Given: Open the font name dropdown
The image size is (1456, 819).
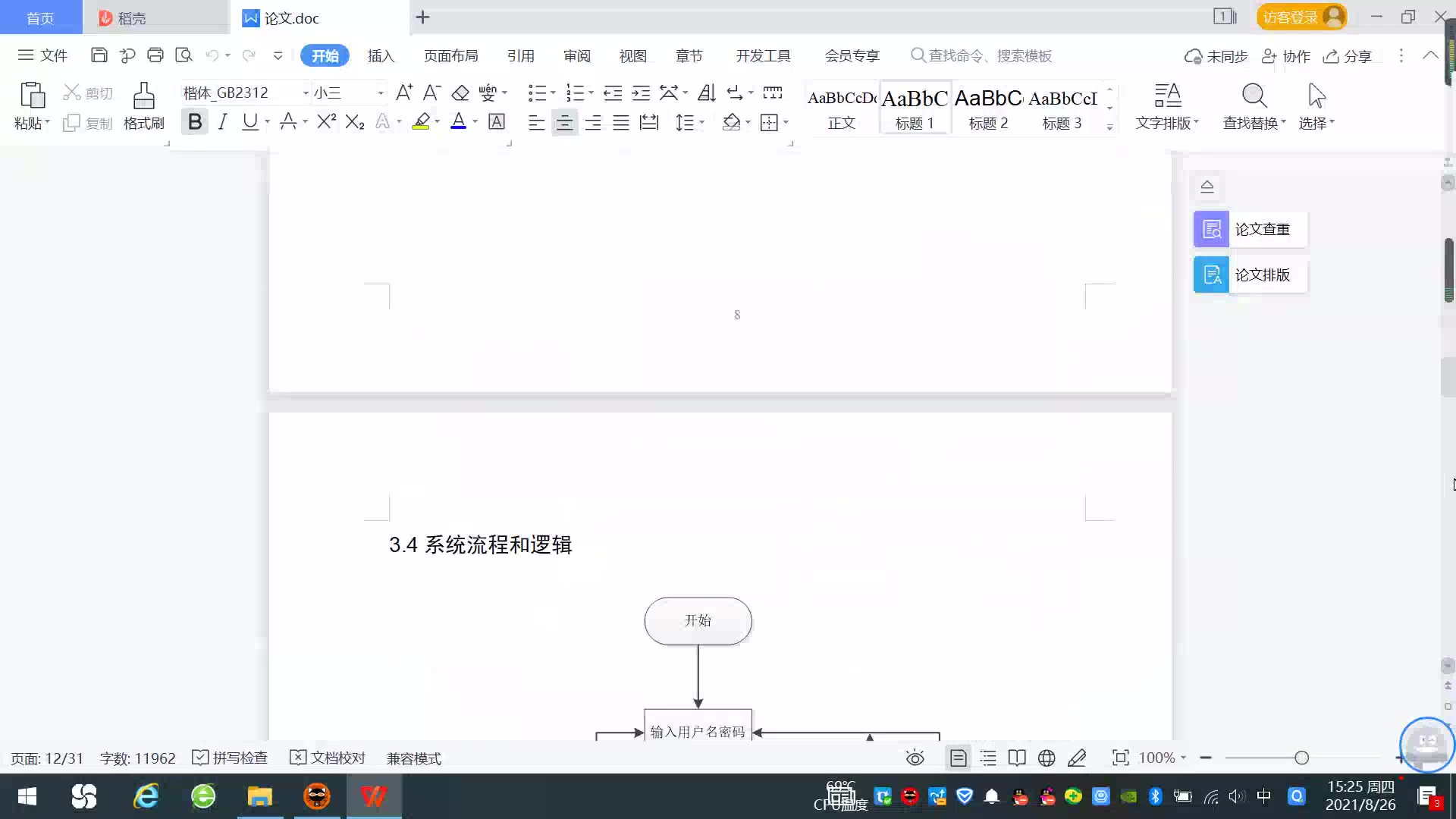Looking at the screenshot, I should click(x=306, y=93).
